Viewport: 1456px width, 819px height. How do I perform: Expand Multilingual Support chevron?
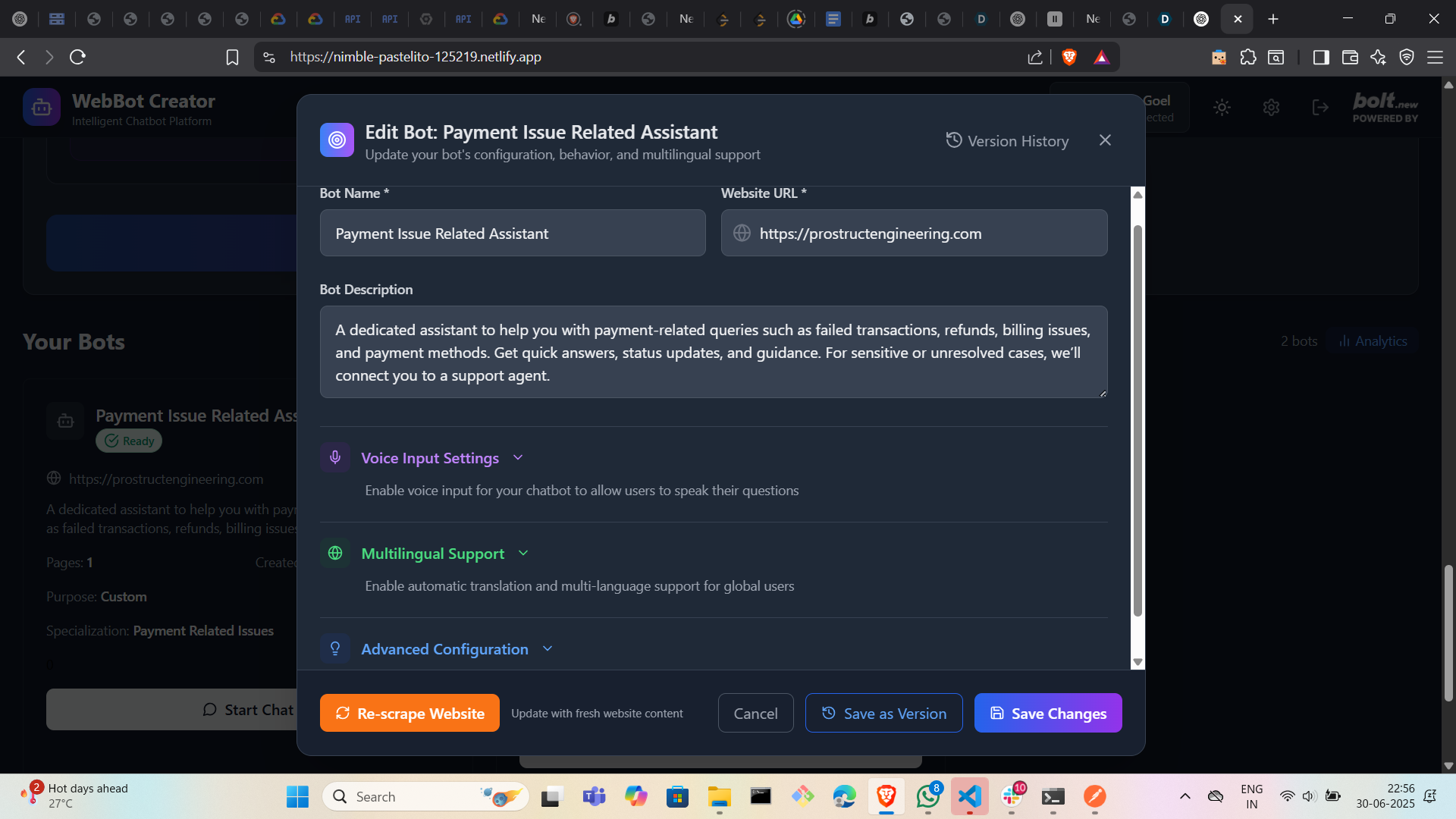[523, 553]
